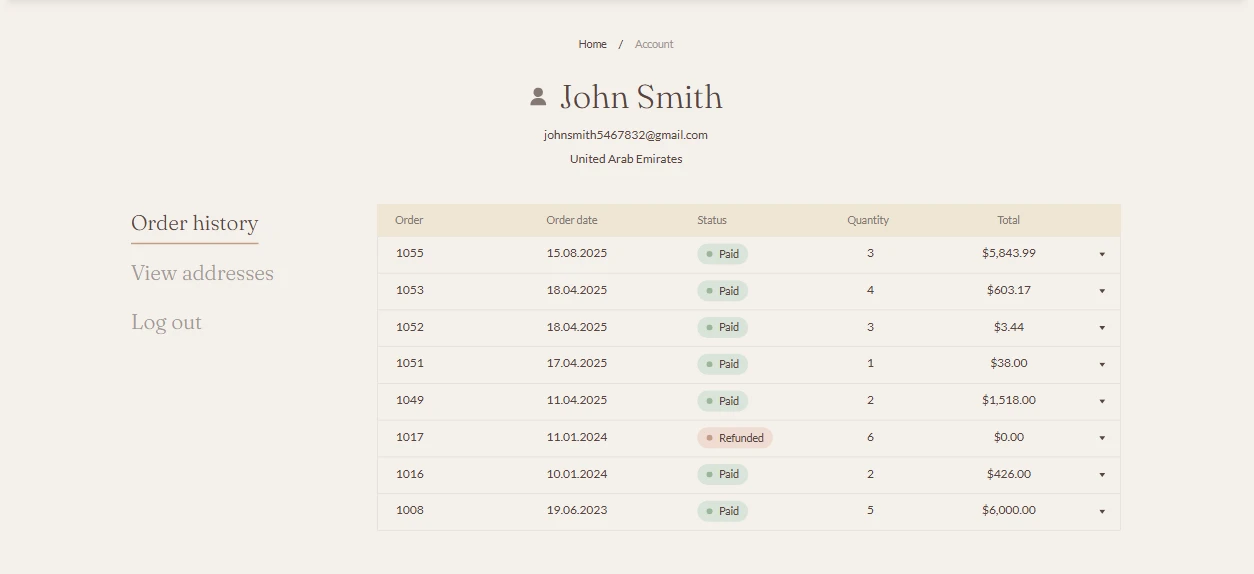Viewport: 1254px width, 574px height.
Task: Click the total $38.00
Action: click(1009, 363)
